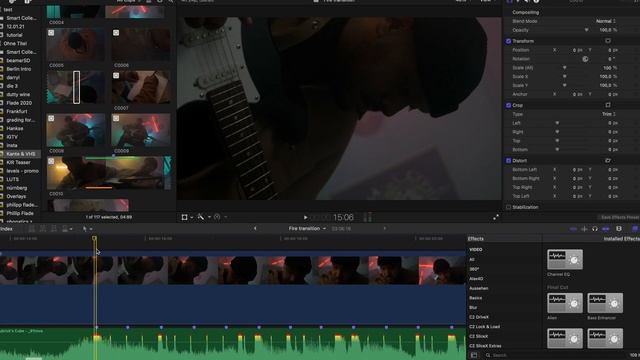Open the Kante & VHS event
This screenshot has height=360, width=640.
point(20,154)
